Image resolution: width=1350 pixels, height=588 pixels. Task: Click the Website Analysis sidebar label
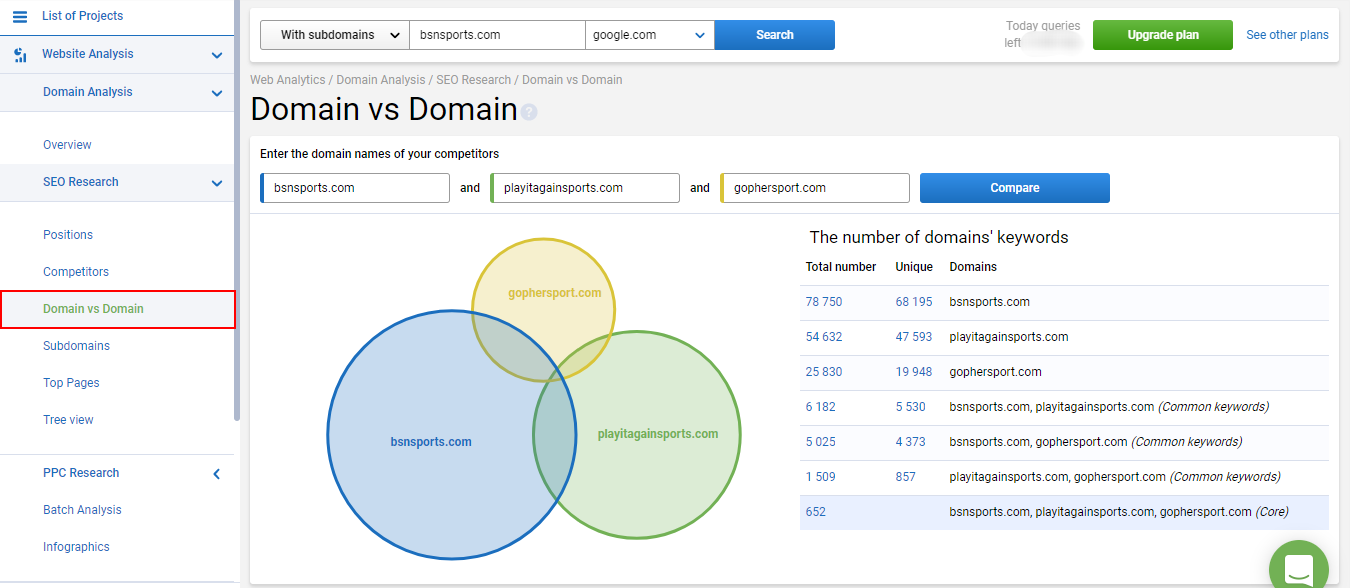(88, 54)
